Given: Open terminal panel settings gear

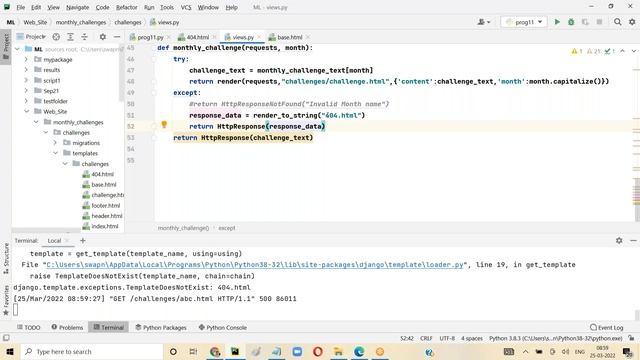Looking at the screenshot, I should coord(619,240).
